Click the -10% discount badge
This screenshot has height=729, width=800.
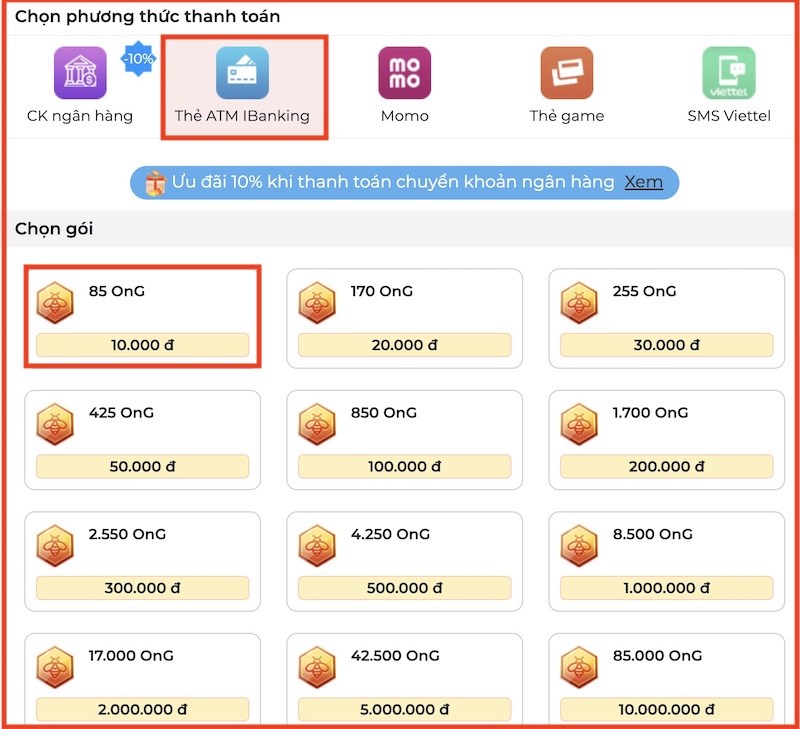tap(138, 59)
